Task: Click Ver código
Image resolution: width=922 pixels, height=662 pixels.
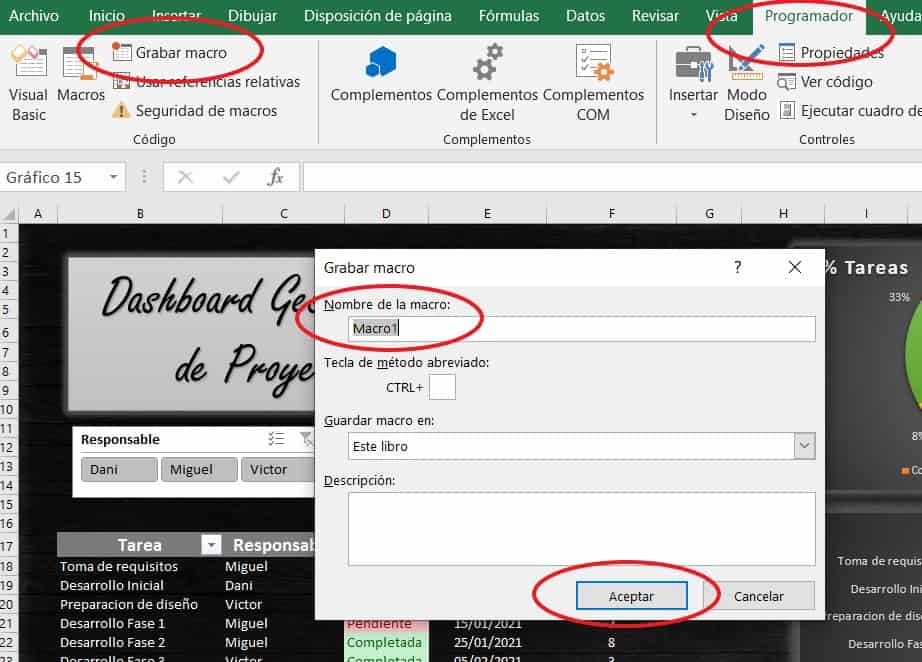Action: 825,82
